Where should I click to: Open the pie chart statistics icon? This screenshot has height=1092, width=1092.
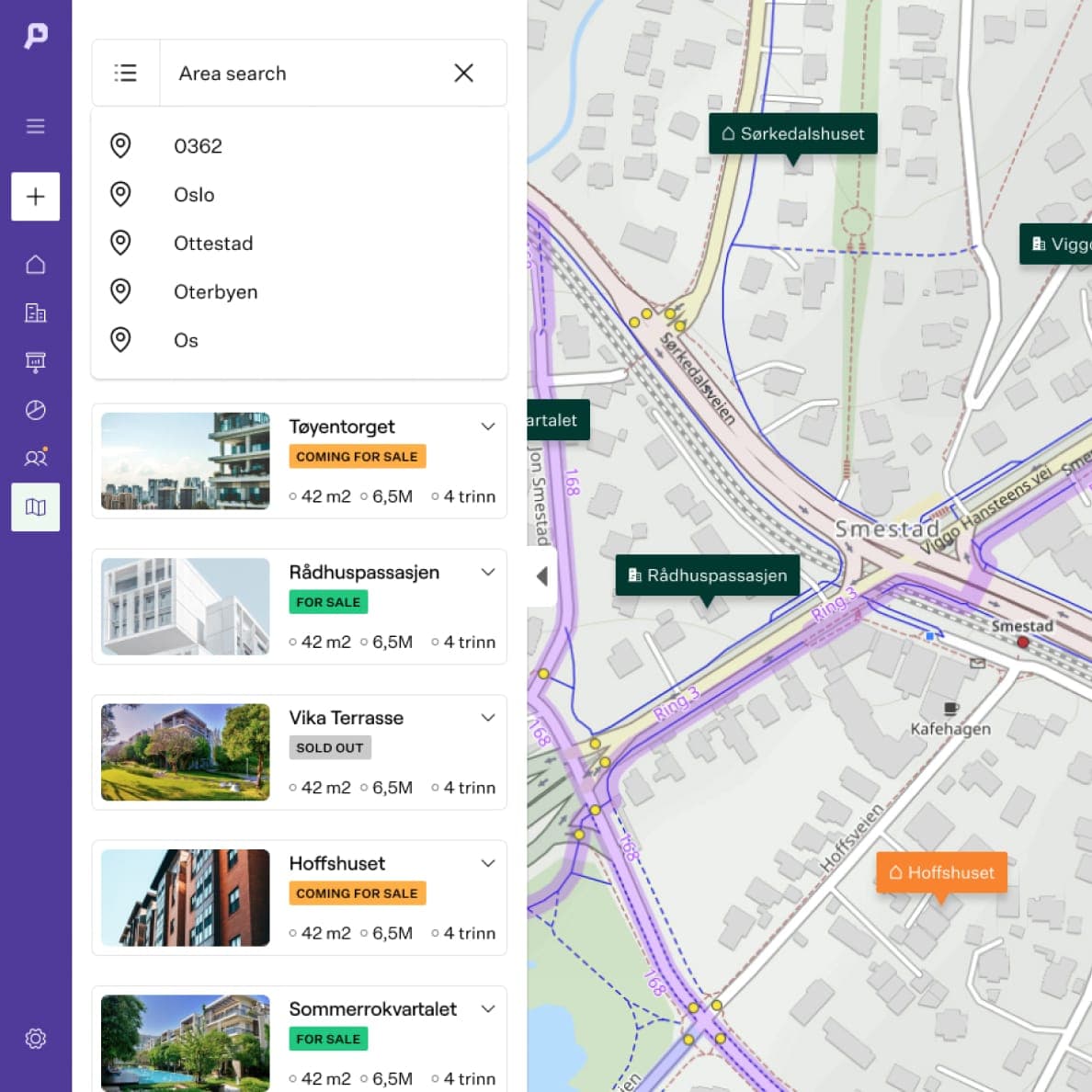coord(35,410)
